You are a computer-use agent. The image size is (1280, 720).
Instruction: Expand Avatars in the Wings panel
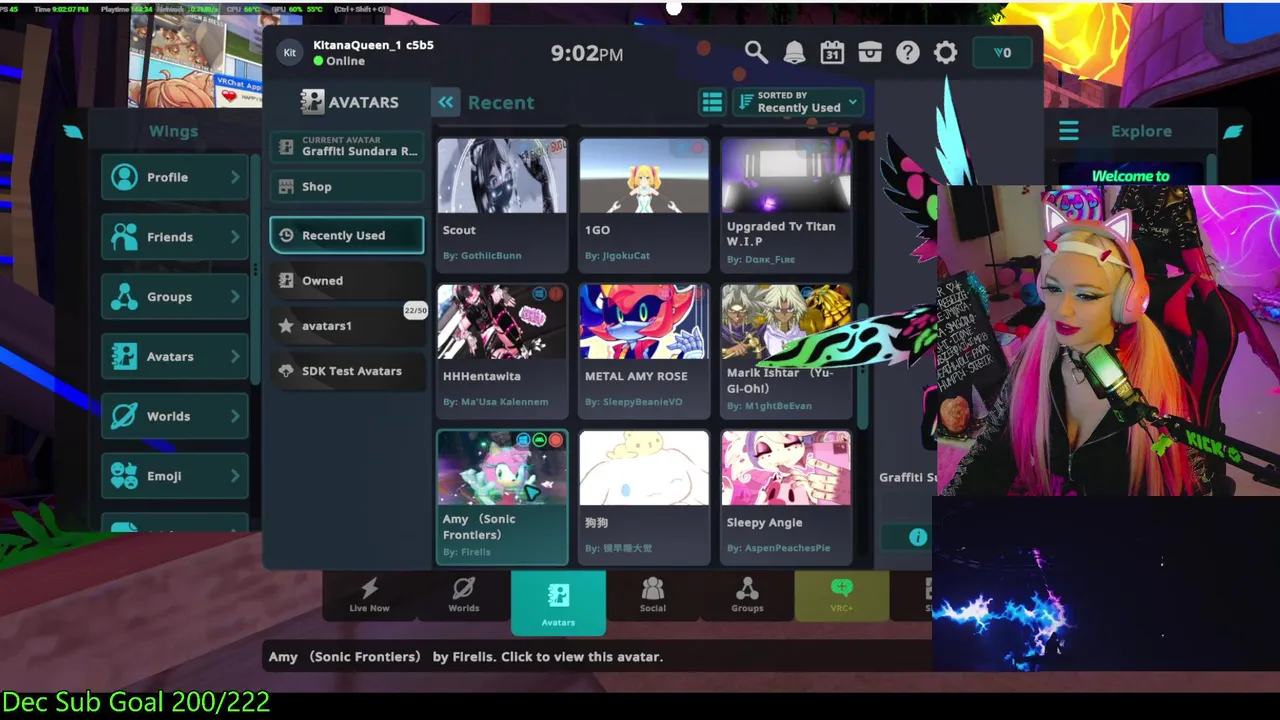click(x=175, y=357)
